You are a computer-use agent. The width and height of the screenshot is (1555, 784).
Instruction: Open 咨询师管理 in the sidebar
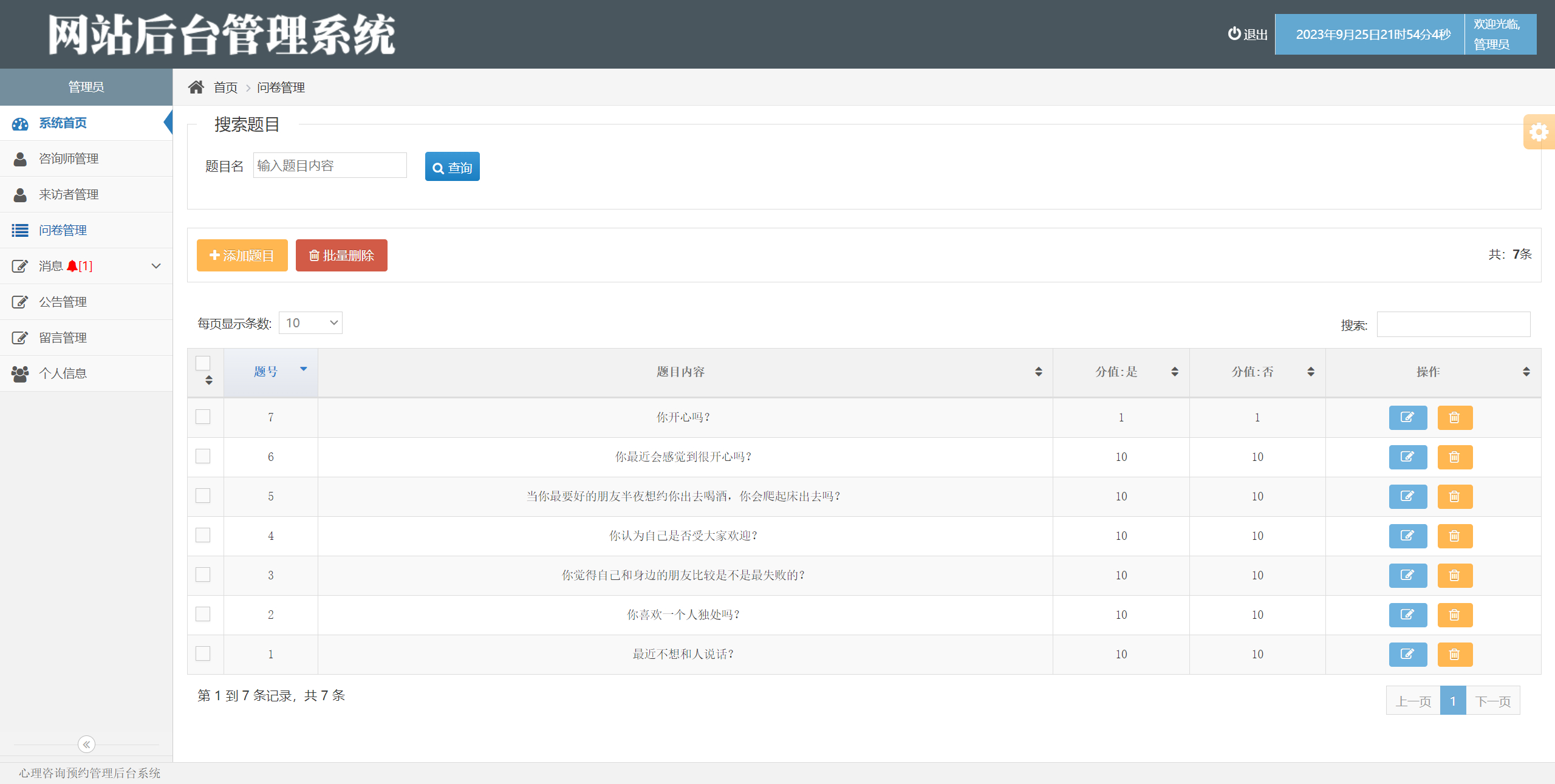69,159
